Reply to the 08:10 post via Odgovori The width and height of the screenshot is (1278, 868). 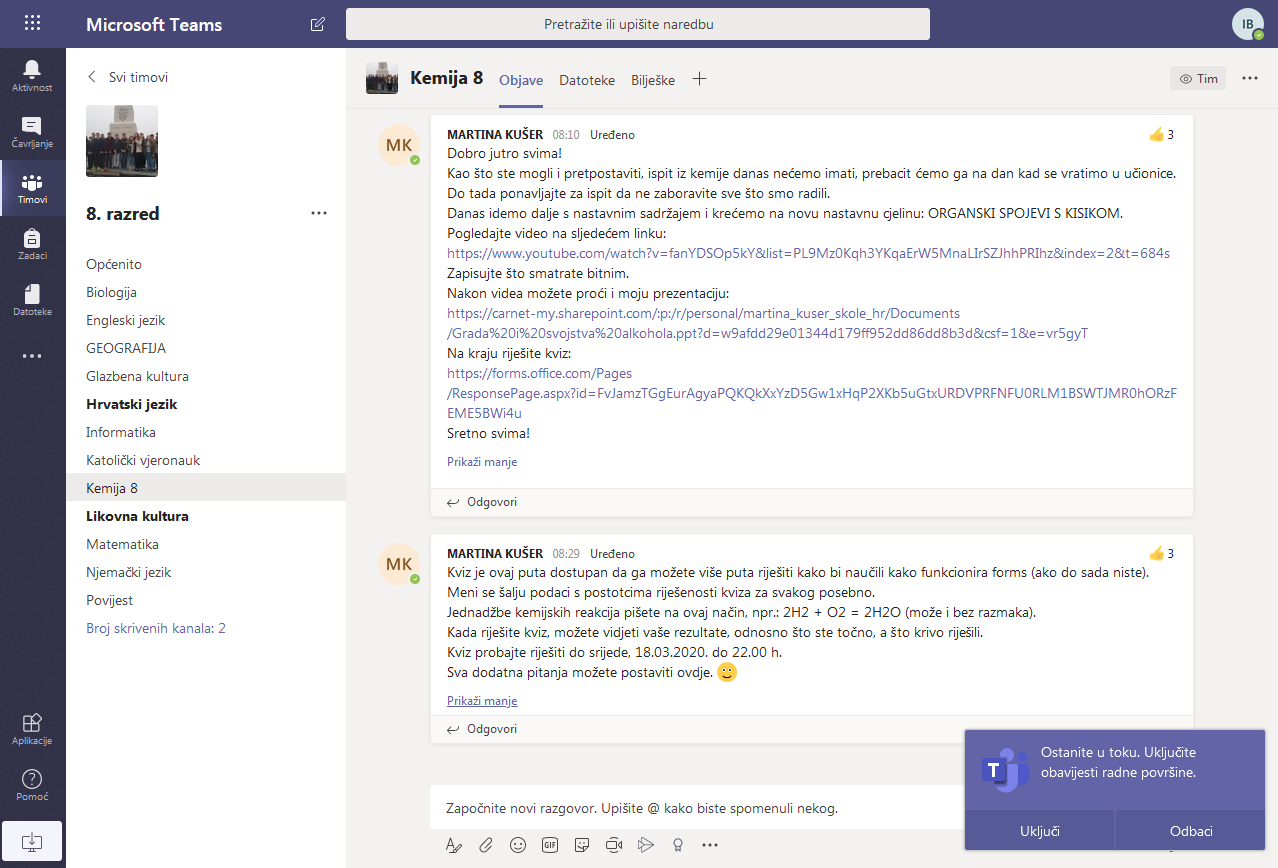point(482,502)
